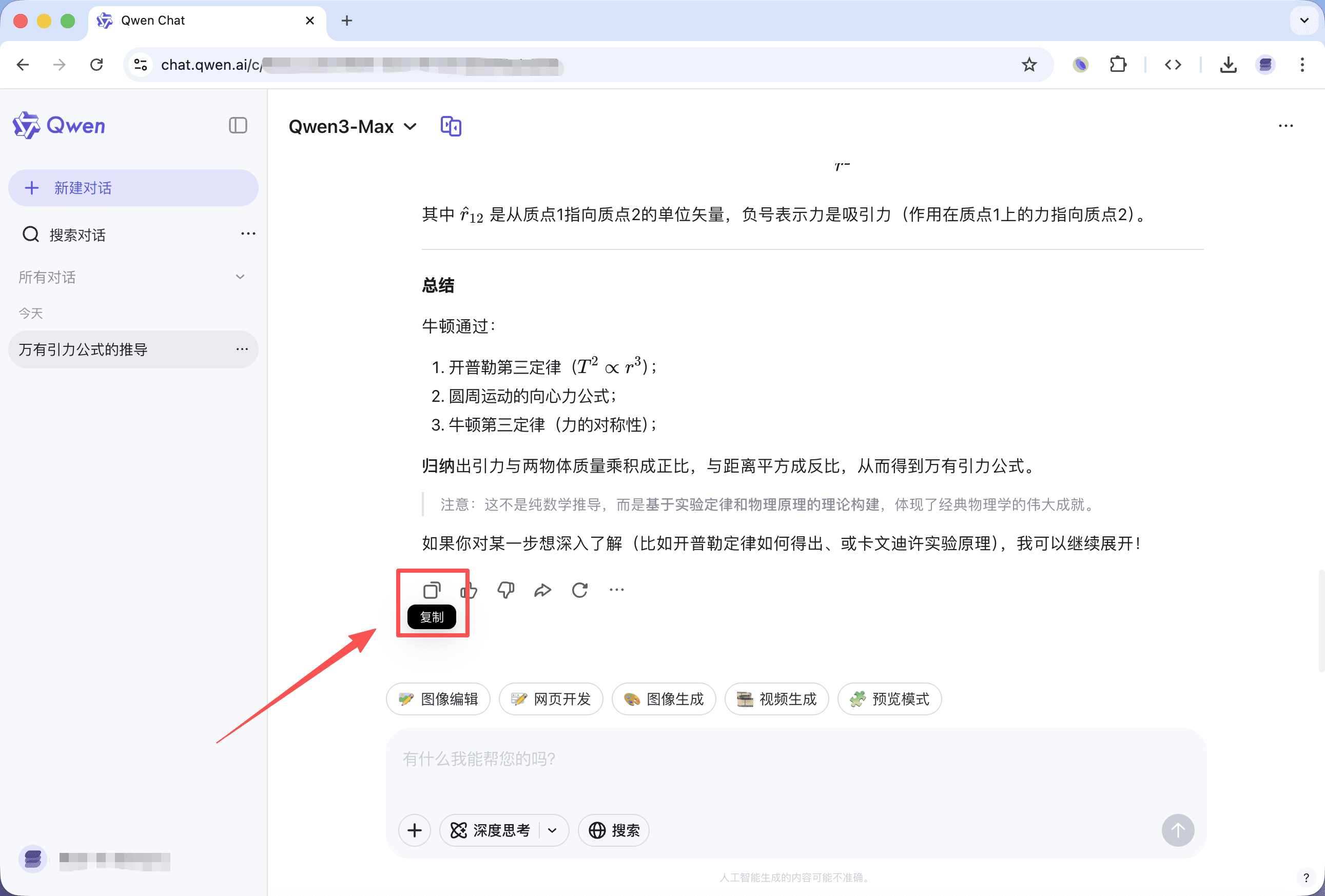Expand the 深度思考 dropdown arrow
Image resolution: width=1325 pixels, height=896 pixels.
[552, 830]
